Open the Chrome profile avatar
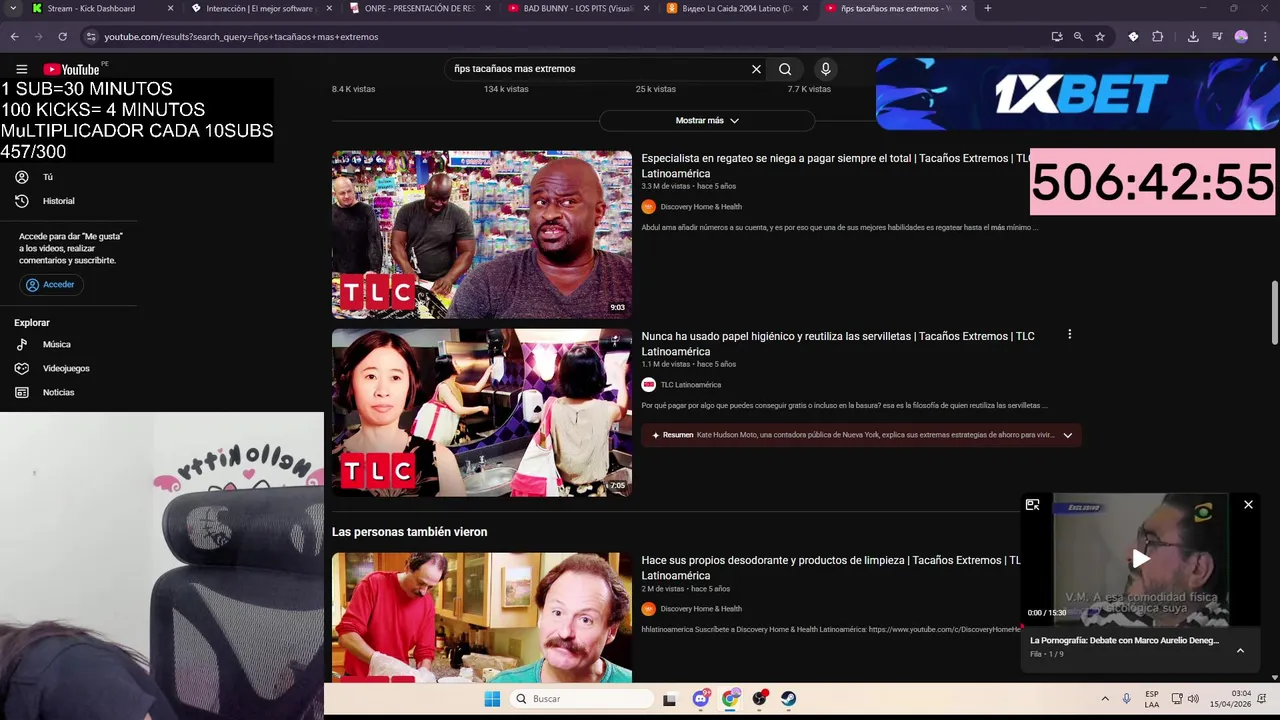The height and width of the screenshot is (720, 1280). pyautogui.click(x=1241, y=36)
